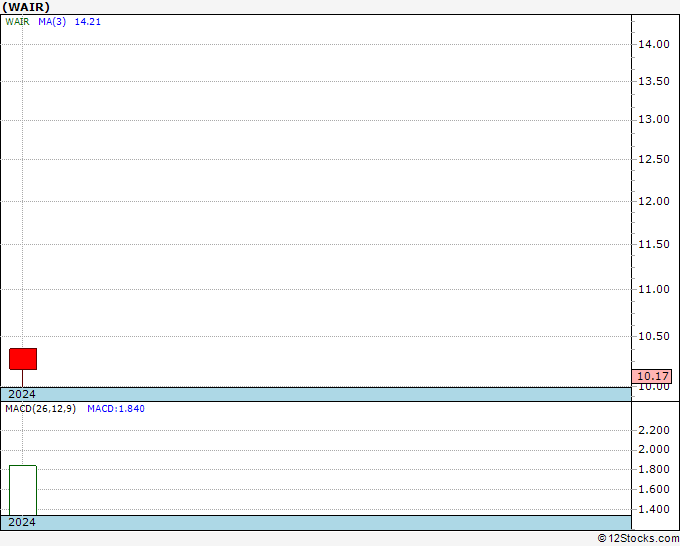Click the 2.200 MACD axis label
Viewport: 680px width, 546px height.
click(x=654, y=430)
